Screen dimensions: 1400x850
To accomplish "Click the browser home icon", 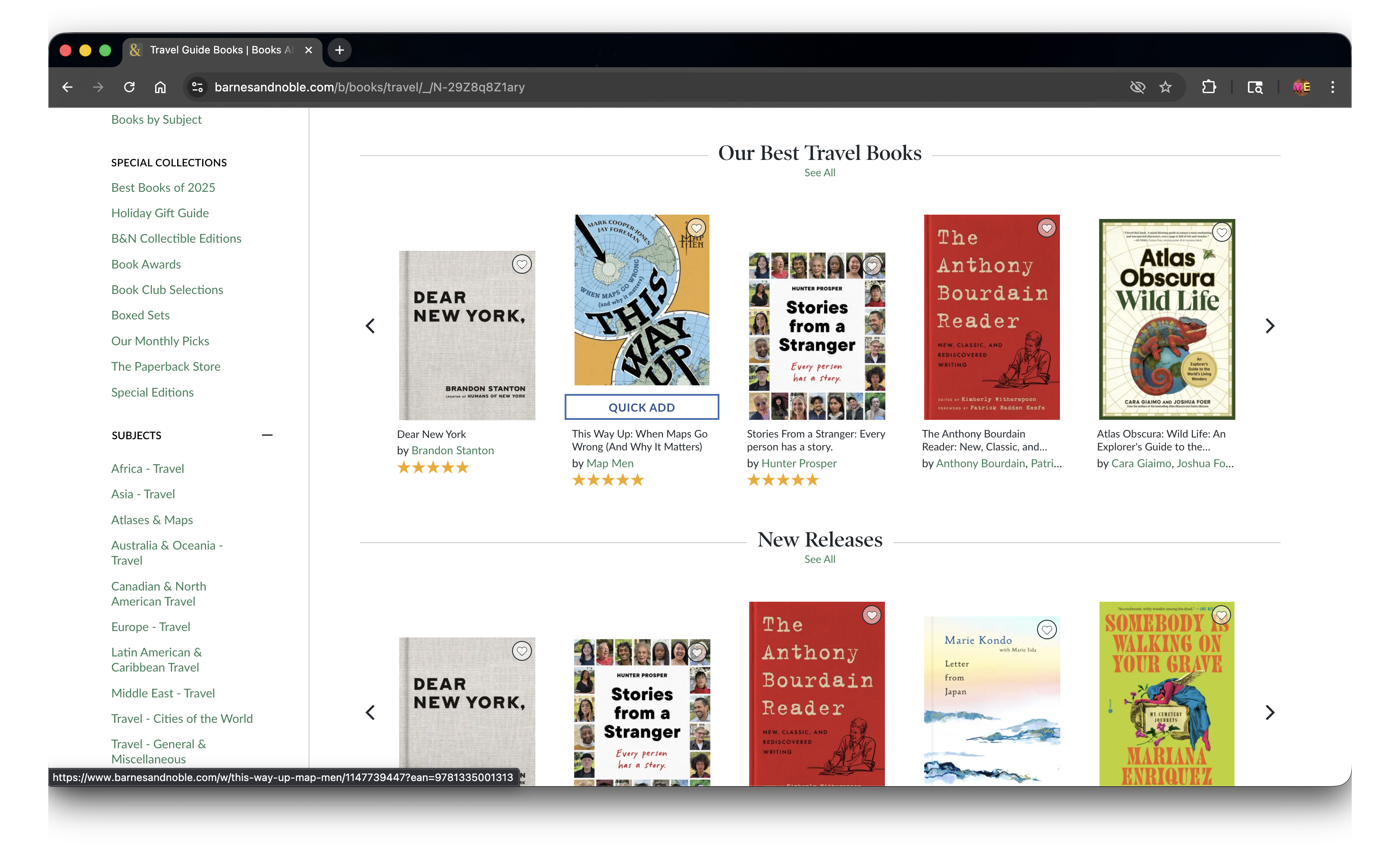I will (x=160, y=87).
